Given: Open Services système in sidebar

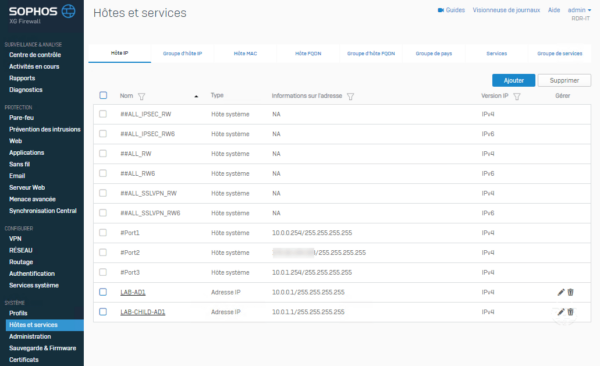Looking at the screenshot, I should (34, 285).
